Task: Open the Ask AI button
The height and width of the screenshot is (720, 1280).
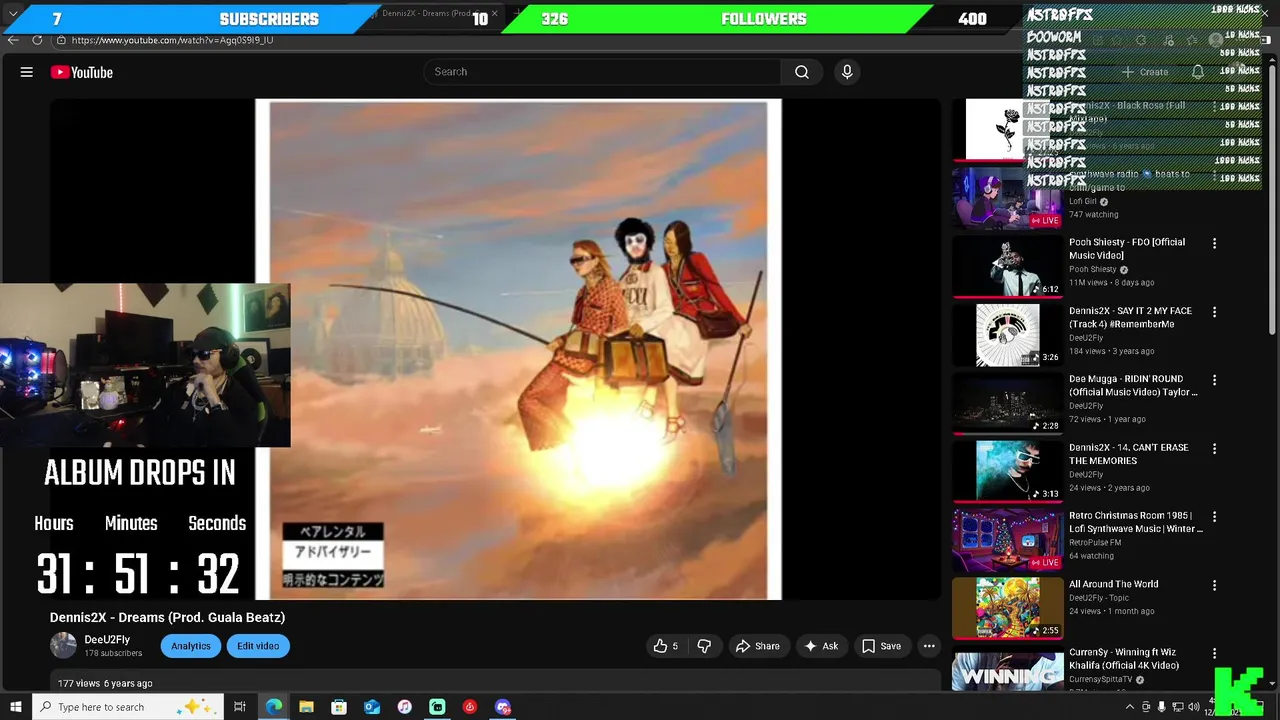Action: [821, 646]
